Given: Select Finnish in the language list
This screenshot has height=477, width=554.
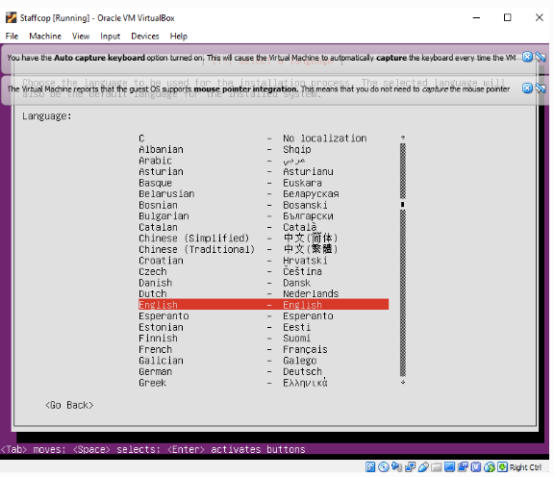Looking at the screenshot, I should pyautogui.click(x=264, y=338).
